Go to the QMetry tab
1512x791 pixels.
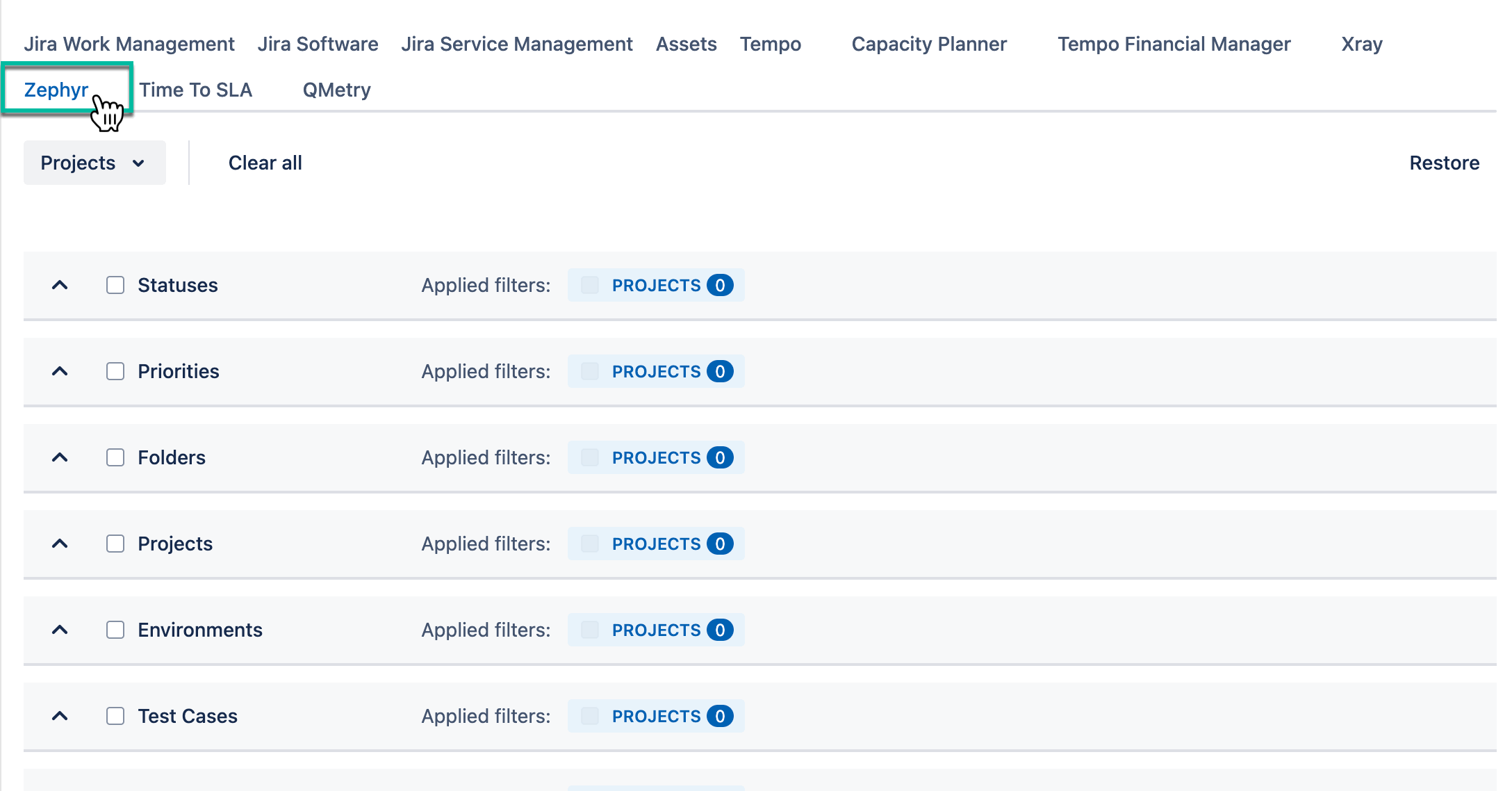(x=336, y=90)
